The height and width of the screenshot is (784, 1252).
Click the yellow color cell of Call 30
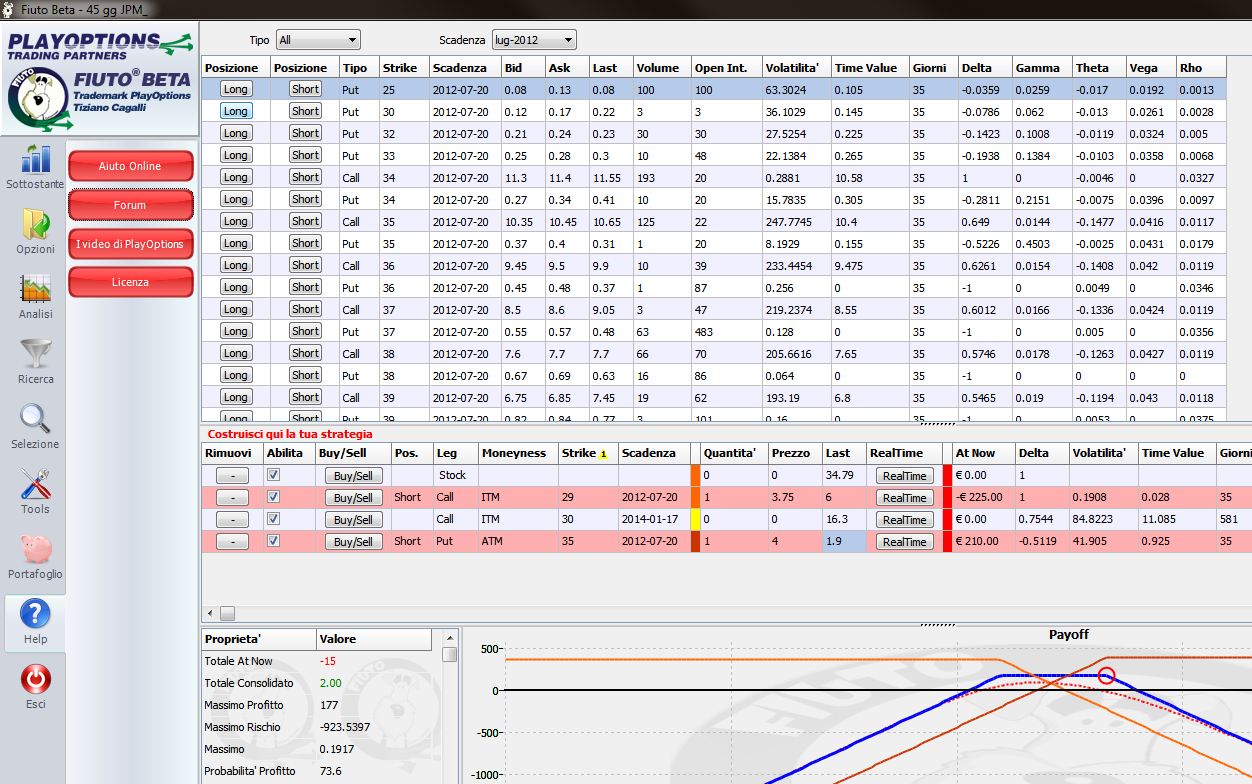point(695,519)
